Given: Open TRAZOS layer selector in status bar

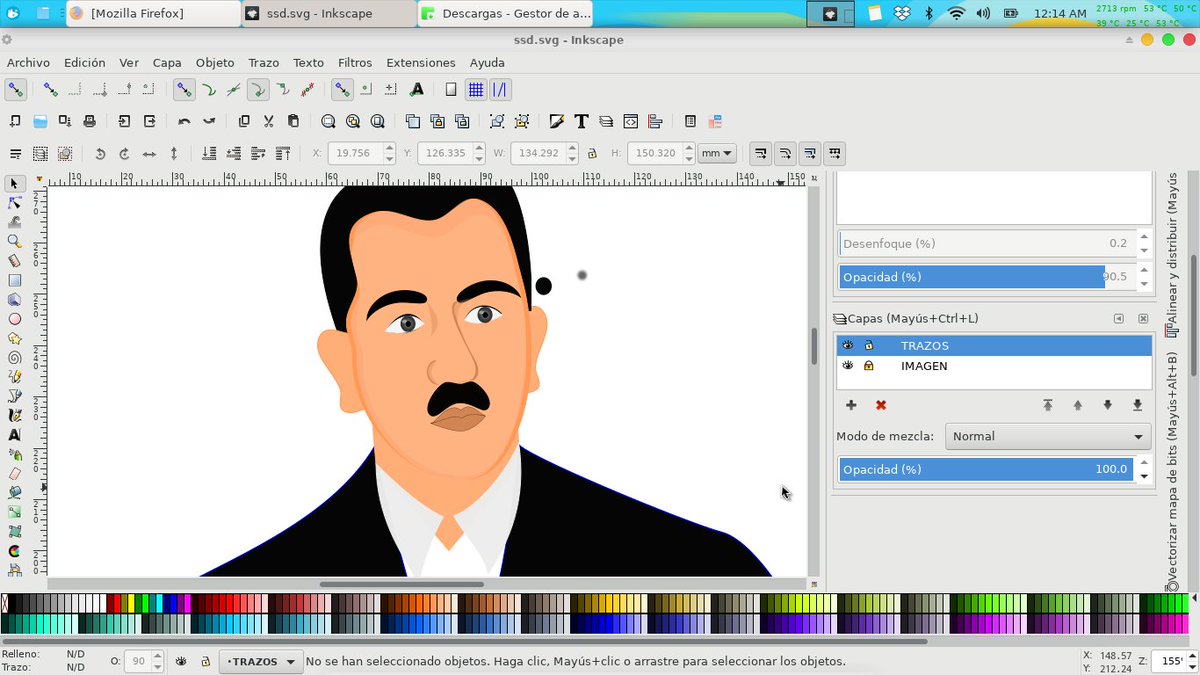Looking at the screenshot, I should (x=262, y=662).
